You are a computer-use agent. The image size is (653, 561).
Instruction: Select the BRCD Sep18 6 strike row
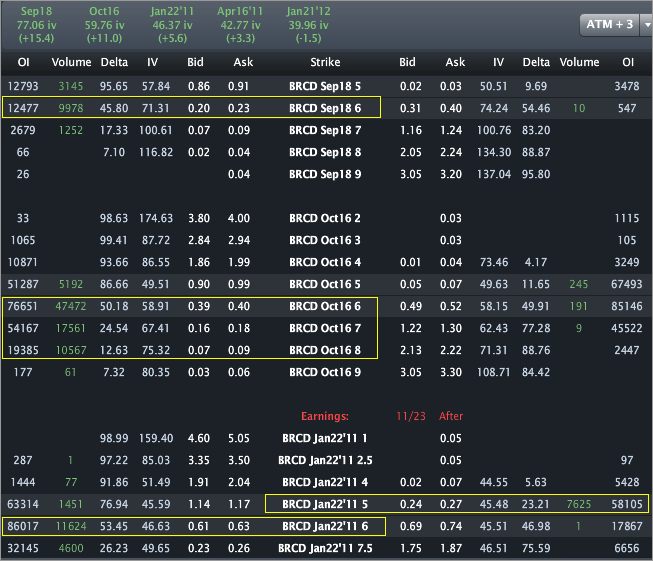click(x=326, y=108)
